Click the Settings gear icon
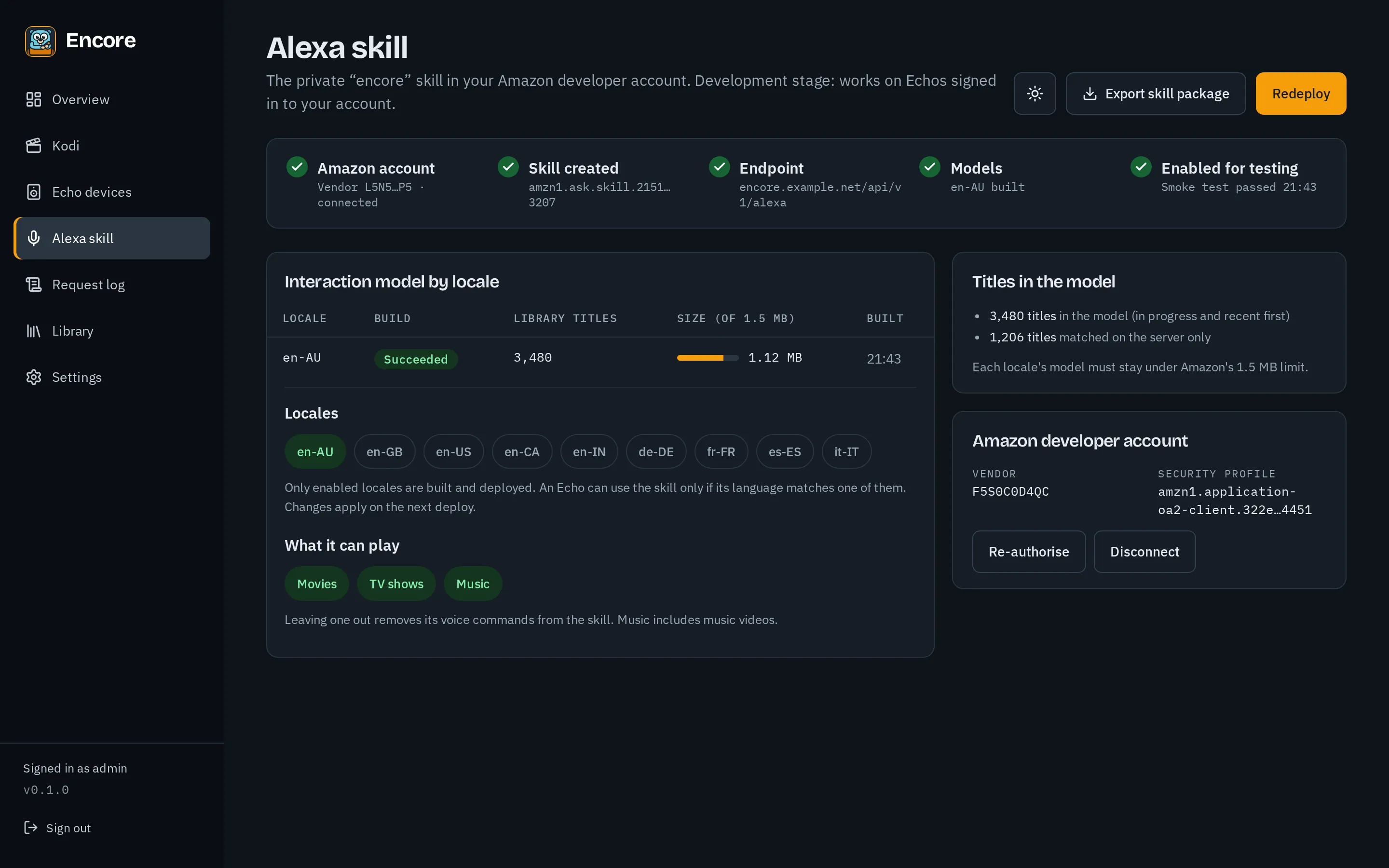Image resolution: width=1389 pixels, height=868 pixels. 34,377
